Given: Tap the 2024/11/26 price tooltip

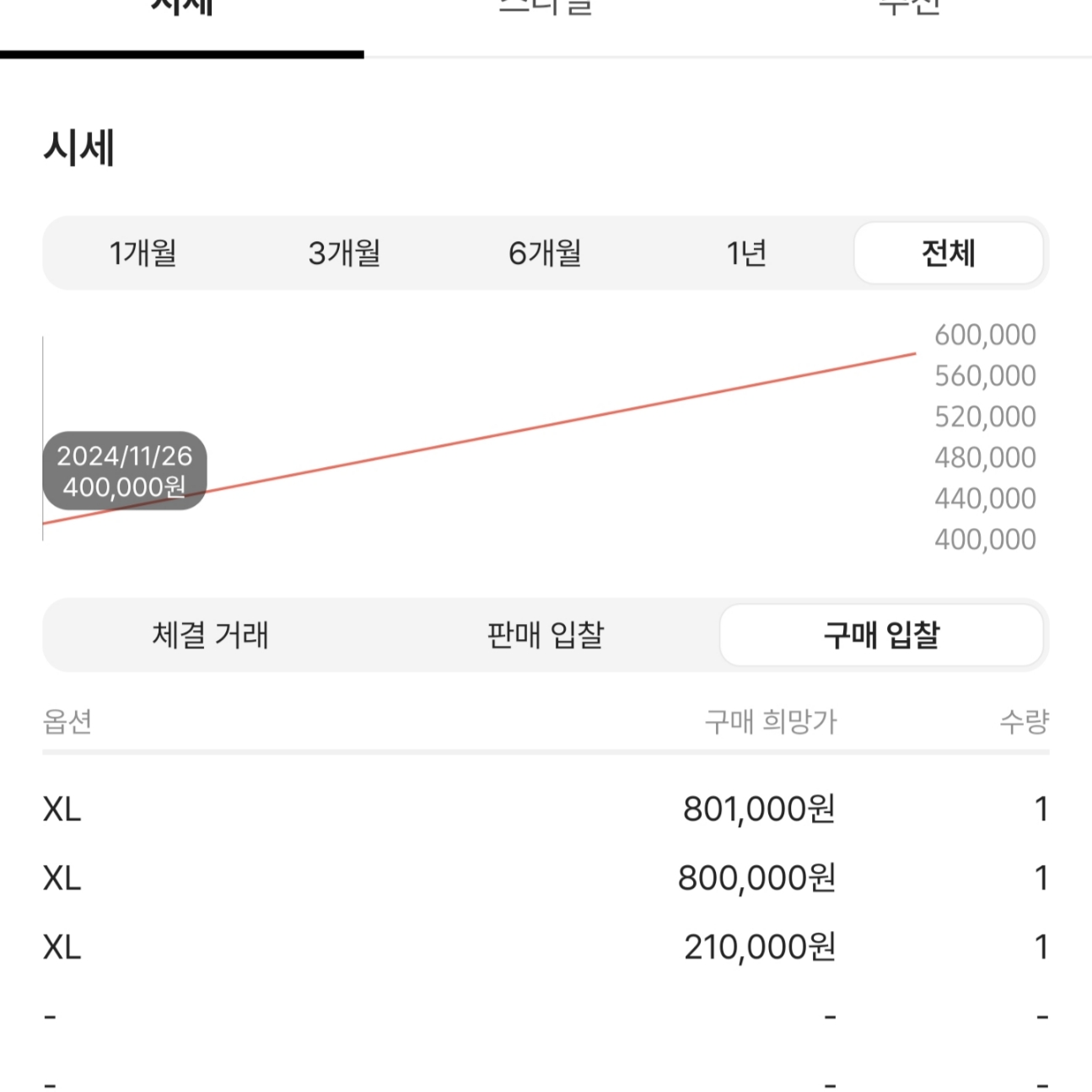Looking at the screenshot, I should [x=125, y=471].
